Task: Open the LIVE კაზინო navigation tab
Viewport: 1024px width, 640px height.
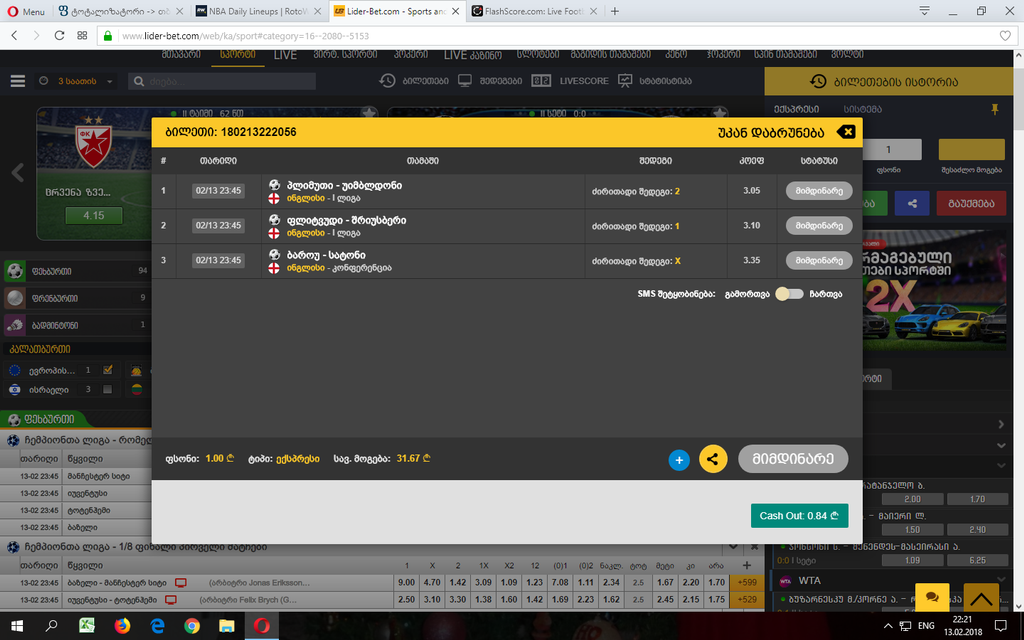Action: coord(473,56)
